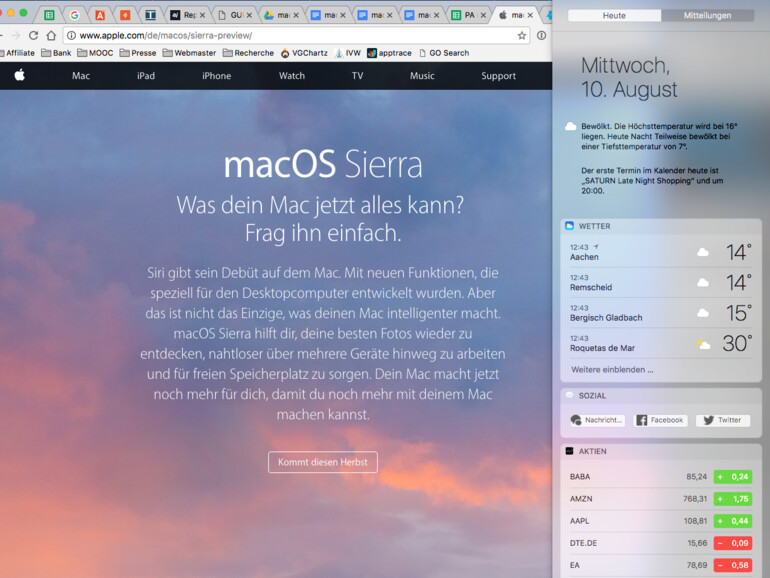Viewport: 770px width, 578px height.
Task: Switch to the green spreadsheet pinned tab
Action: pyautogui.click(x=49, y=15)
